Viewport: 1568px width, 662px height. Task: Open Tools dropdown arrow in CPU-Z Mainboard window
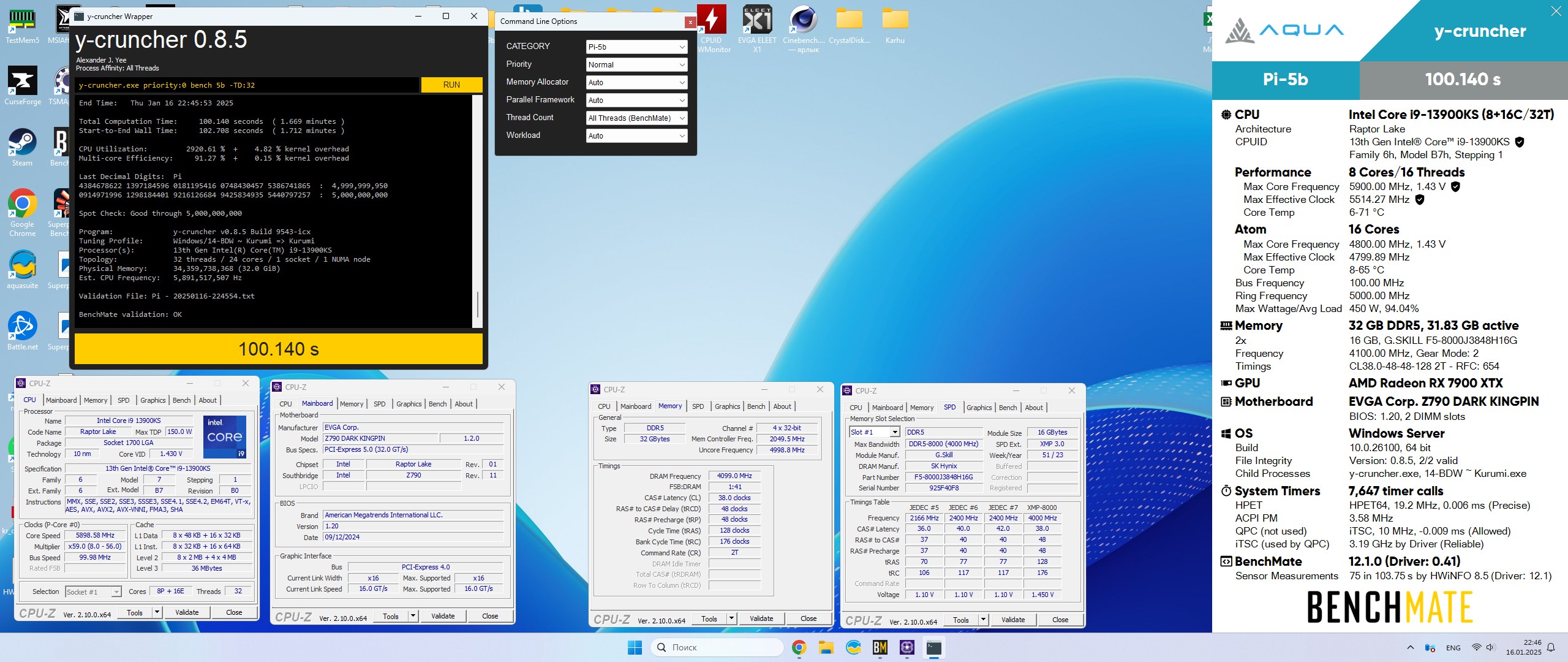413,616
